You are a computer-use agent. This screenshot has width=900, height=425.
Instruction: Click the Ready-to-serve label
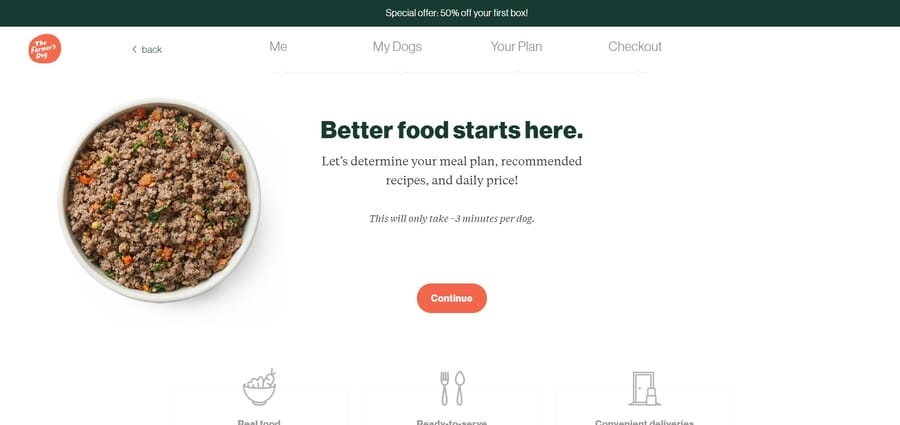(452, 422)
